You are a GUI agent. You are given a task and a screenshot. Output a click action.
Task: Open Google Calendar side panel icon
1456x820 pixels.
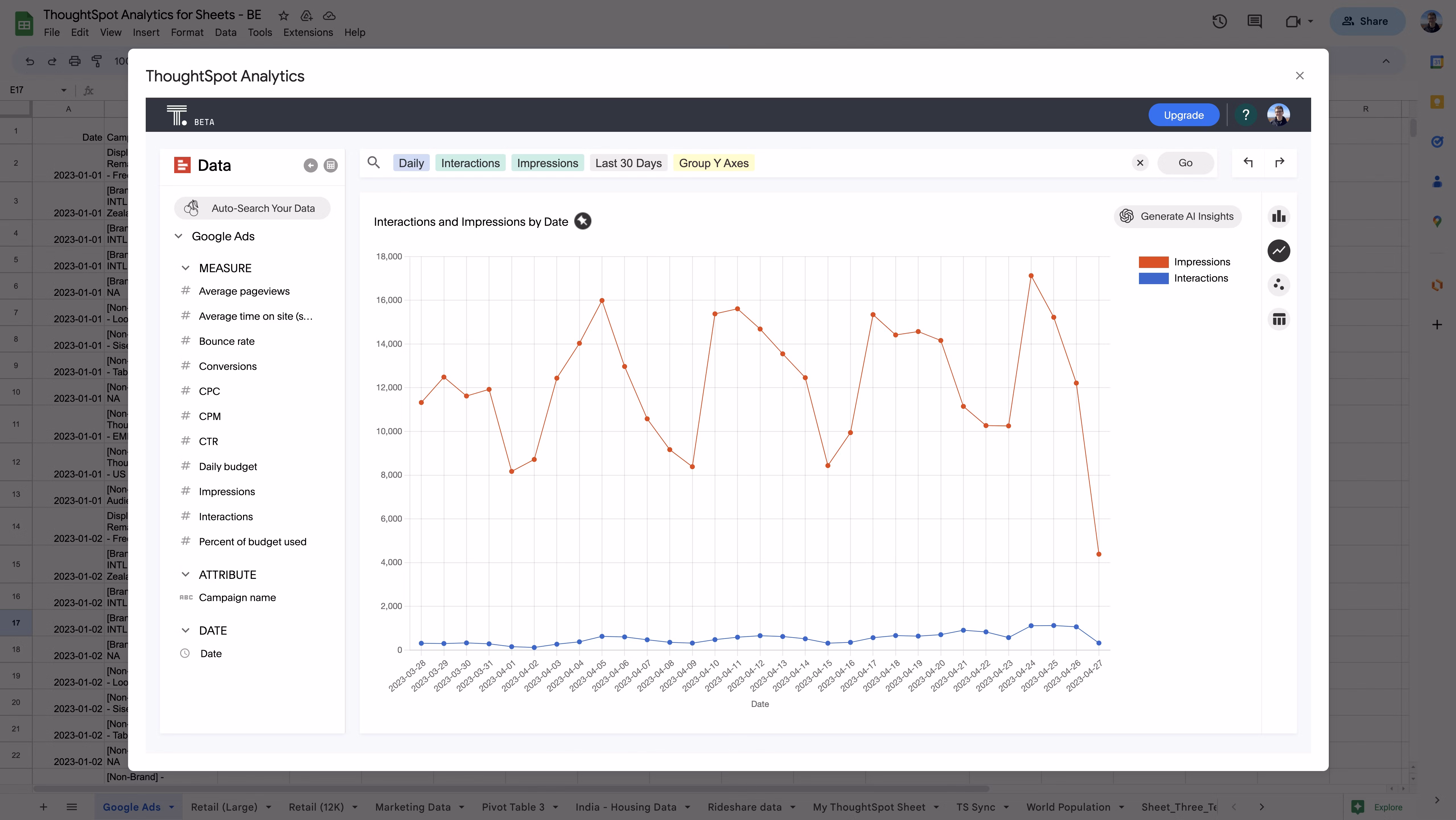coord(1437,62)
